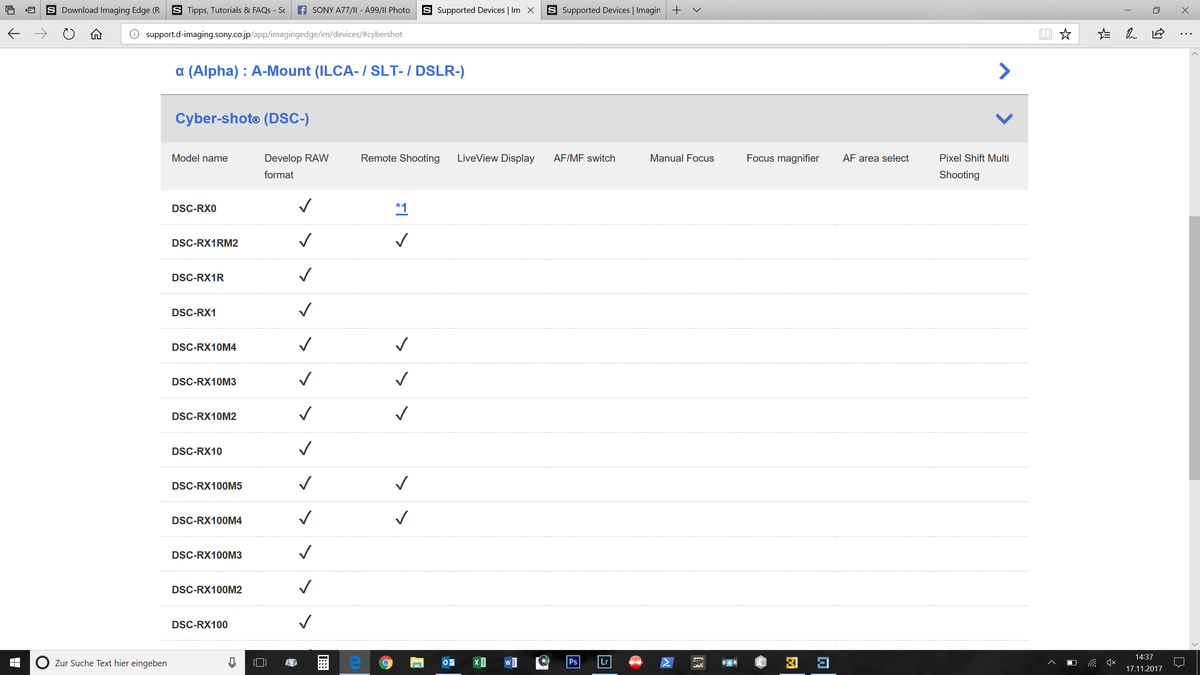The height and width of the screenshot is (675, 1200).
Task: Click the Share icon in Edge toolbar
Action: [1158, 34]
